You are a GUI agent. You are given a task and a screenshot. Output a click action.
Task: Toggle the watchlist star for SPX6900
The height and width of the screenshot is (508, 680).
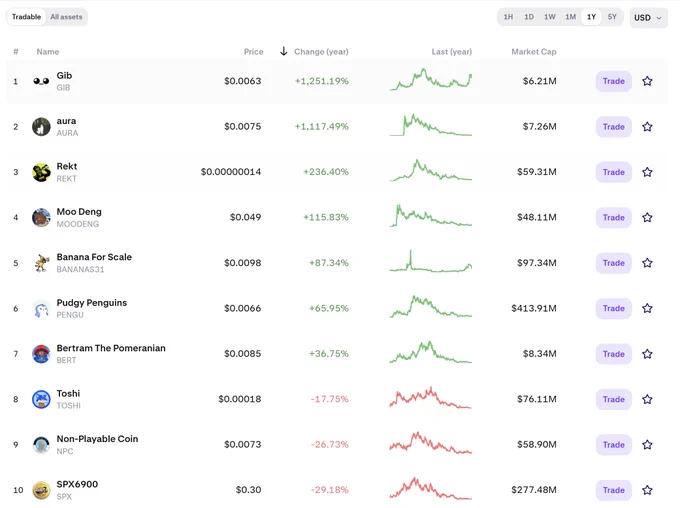coord(647,490)
